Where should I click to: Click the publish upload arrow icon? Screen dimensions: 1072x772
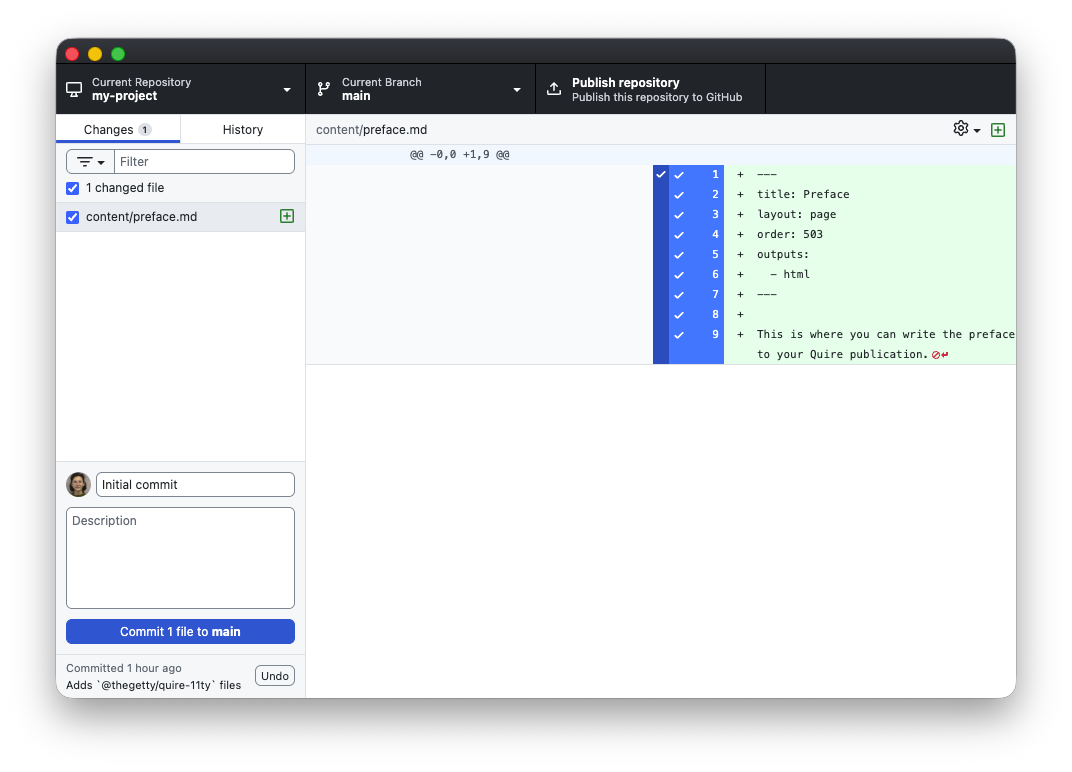[x=554, y=89]
